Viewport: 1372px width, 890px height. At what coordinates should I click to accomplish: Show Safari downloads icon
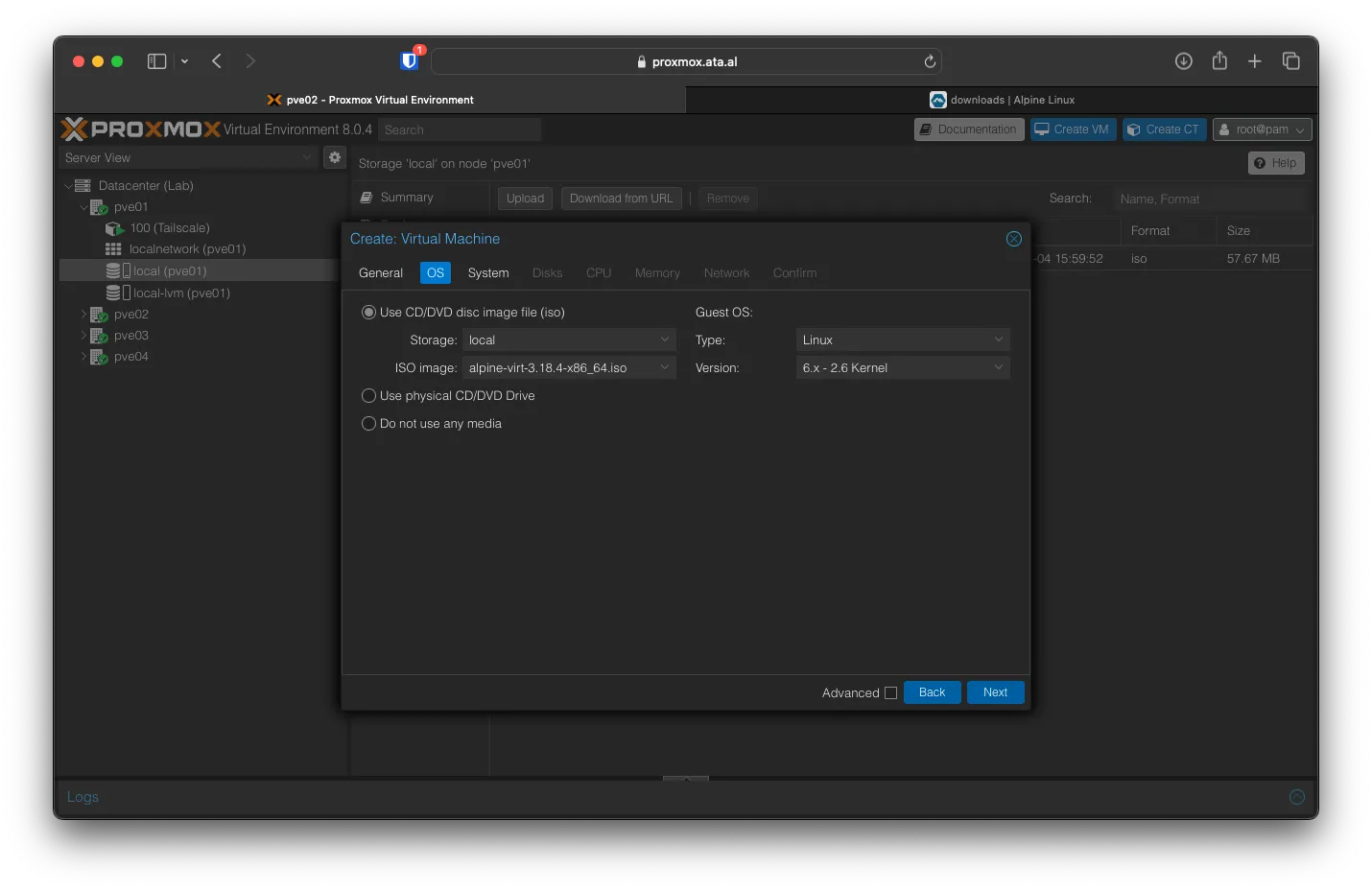point(1184,61)
